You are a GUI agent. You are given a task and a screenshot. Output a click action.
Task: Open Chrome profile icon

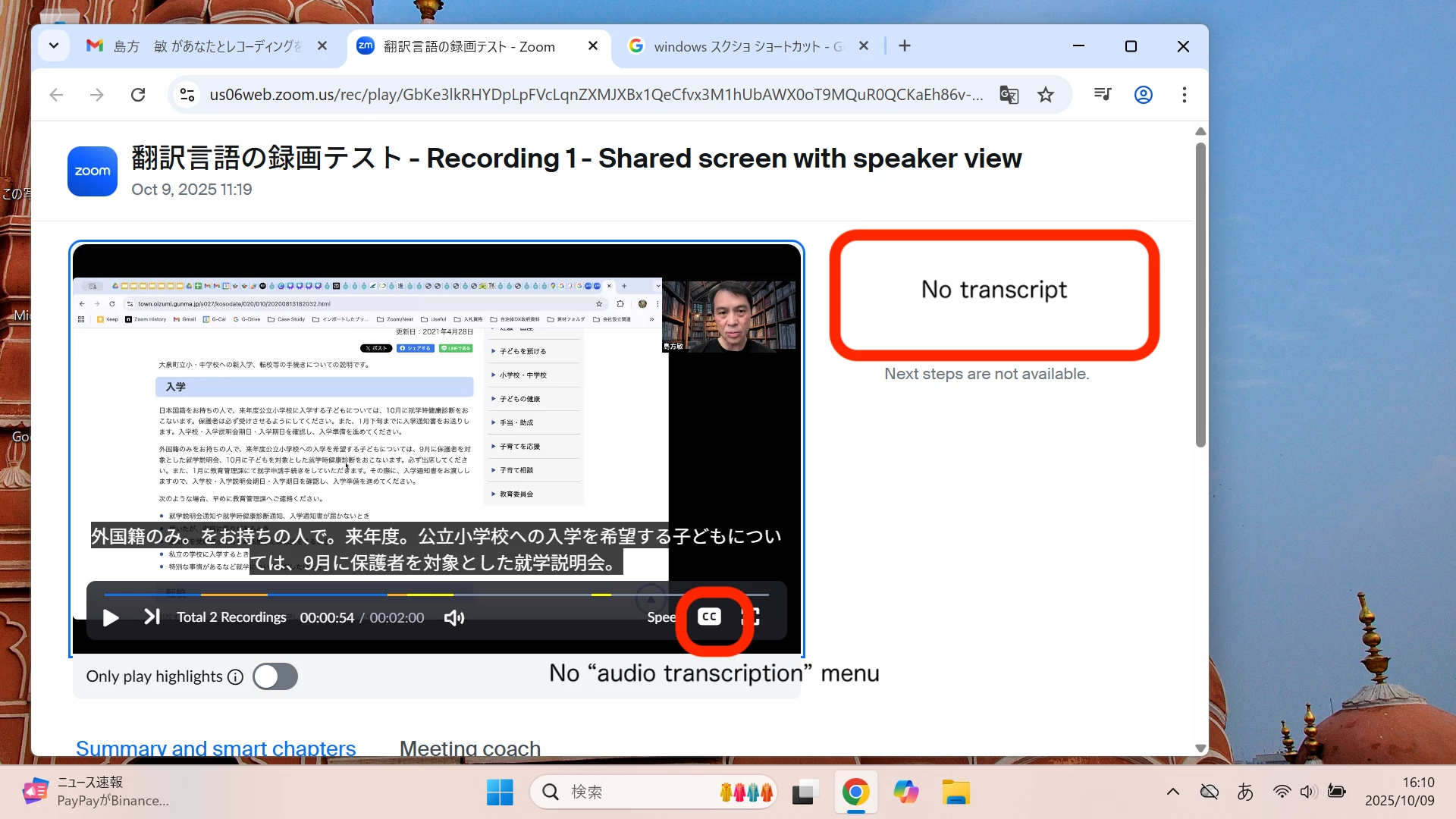(x=1144, y=95)
